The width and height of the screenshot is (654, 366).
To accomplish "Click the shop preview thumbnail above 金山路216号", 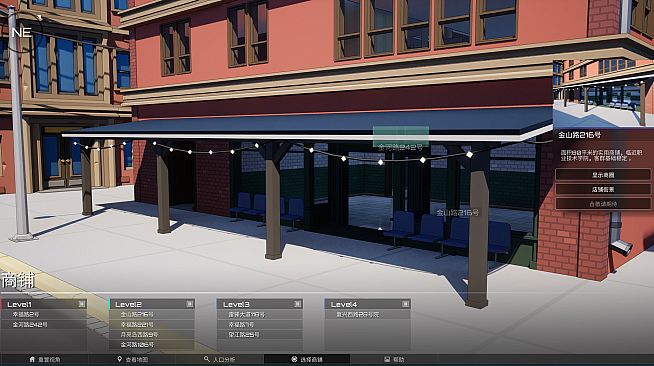I will [x=603, y=93].
